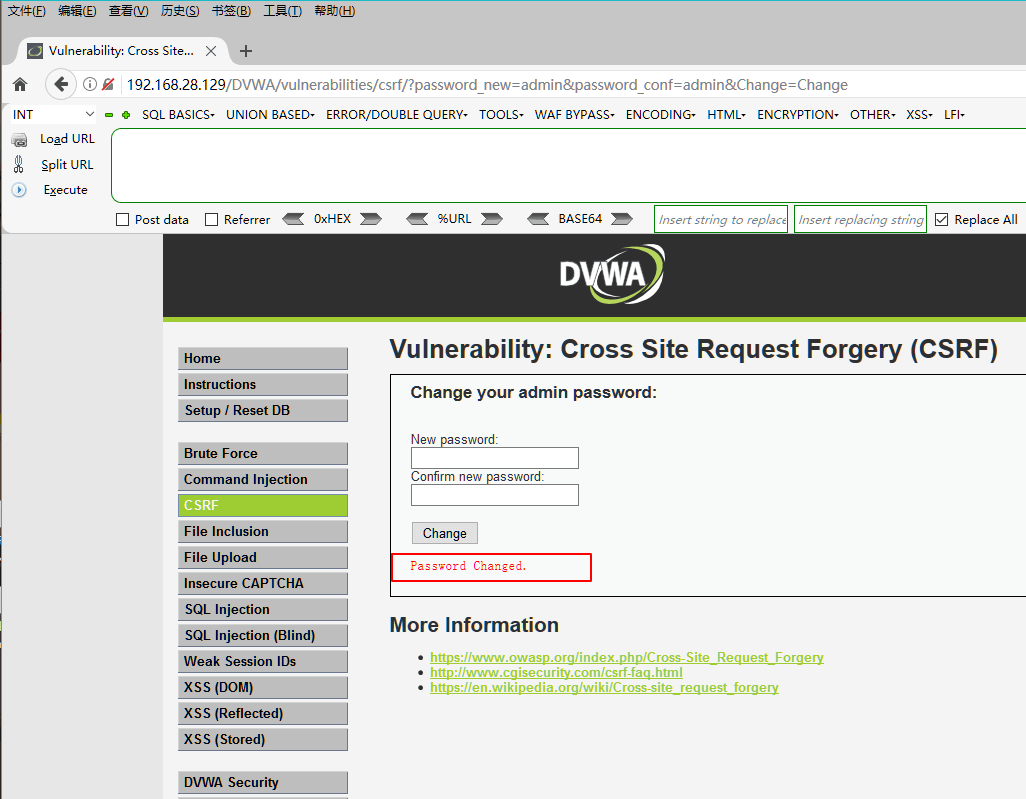This screenshot has width=1026, height=799.
Task: Expand the XSS dropdown in HackBar
Action: click(919, 115)
